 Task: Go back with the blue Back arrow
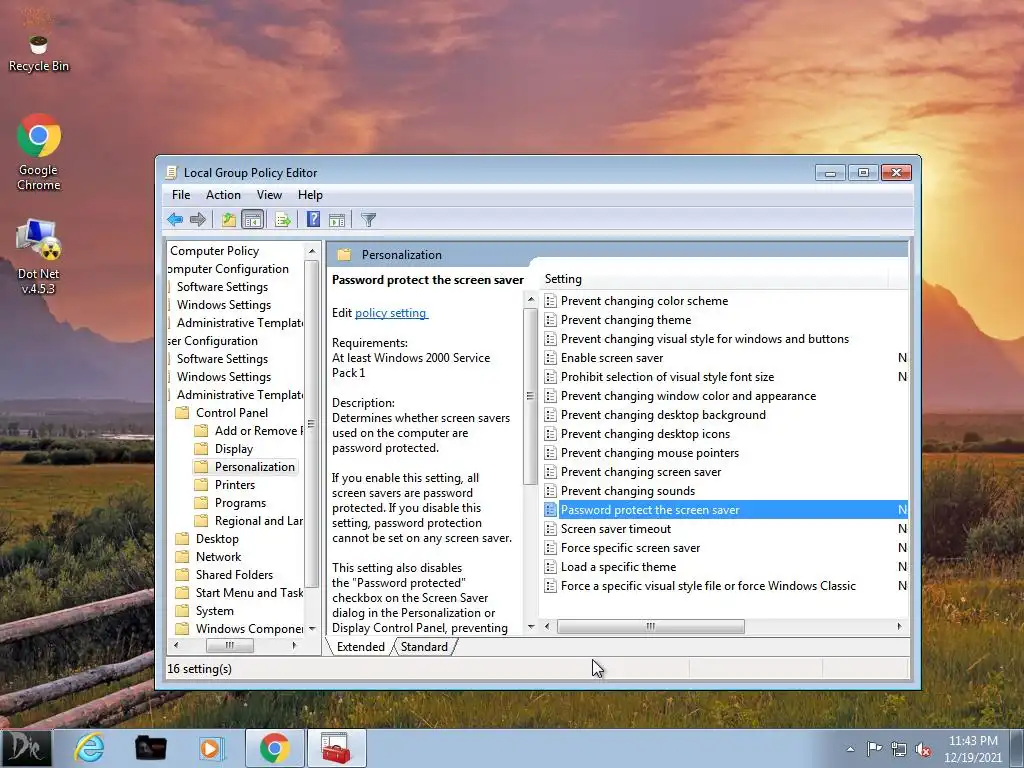tap(174, 219)
